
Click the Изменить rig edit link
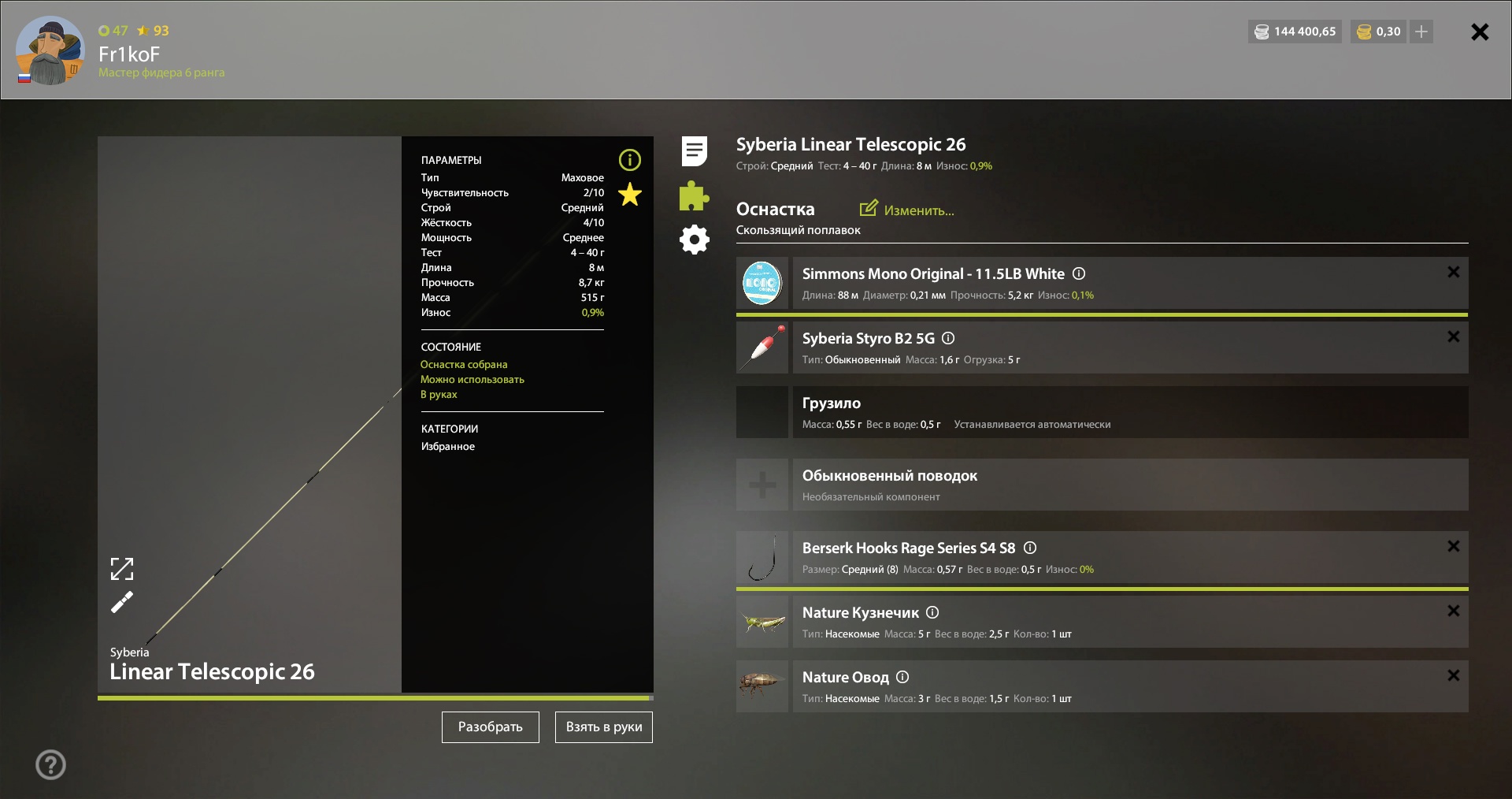tap(907, 210)
